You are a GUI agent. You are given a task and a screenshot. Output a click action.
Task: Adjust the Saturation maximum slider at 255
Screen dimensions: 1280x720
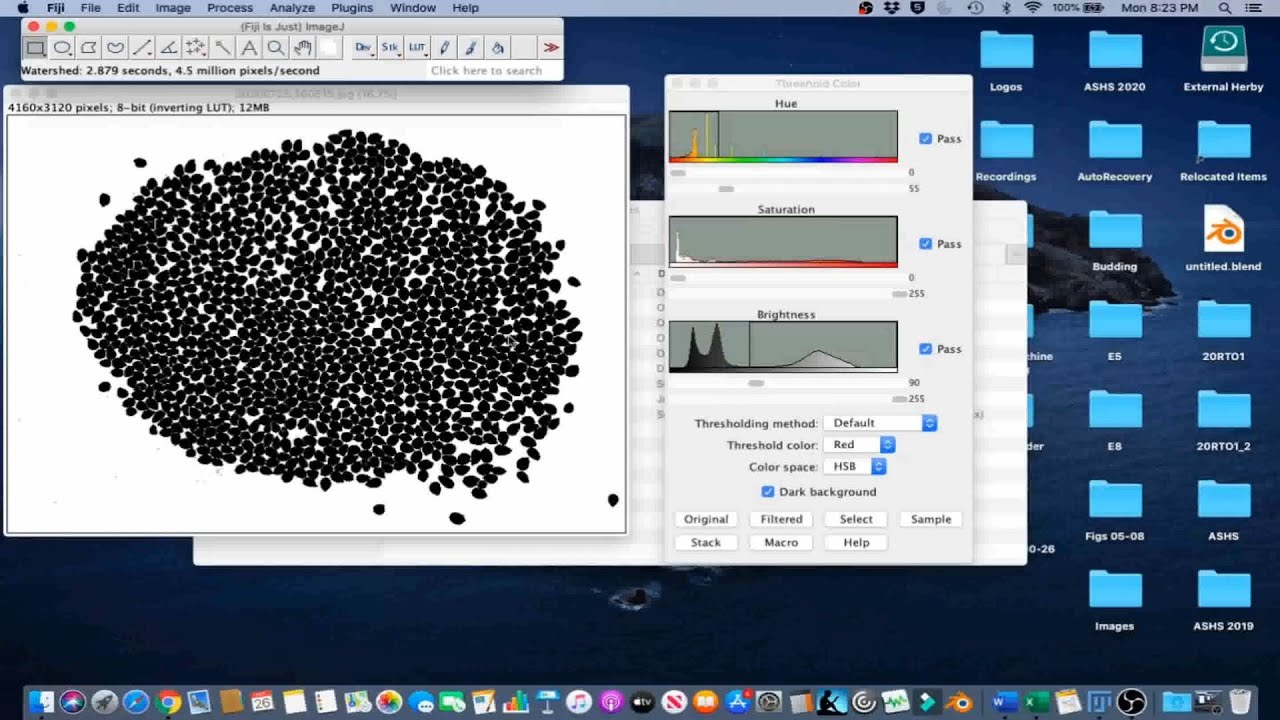[x=899, y=294]
